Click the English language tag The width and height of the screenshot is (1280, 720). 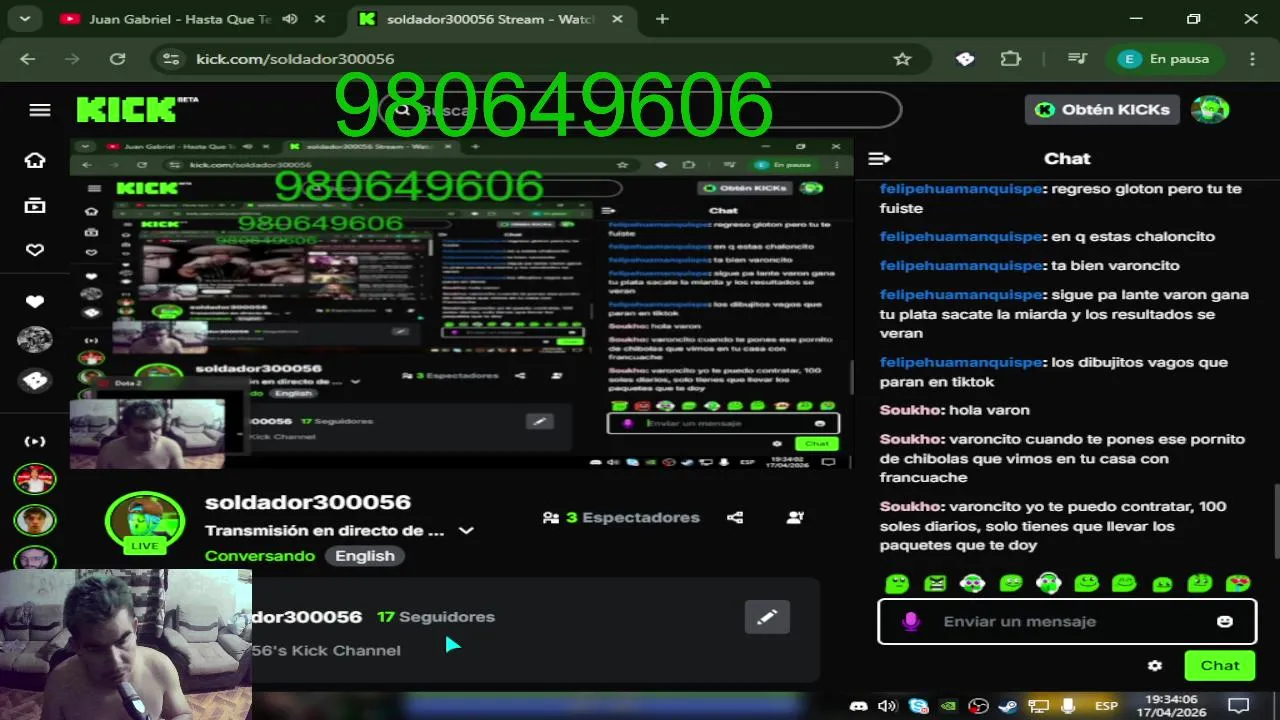365,556
